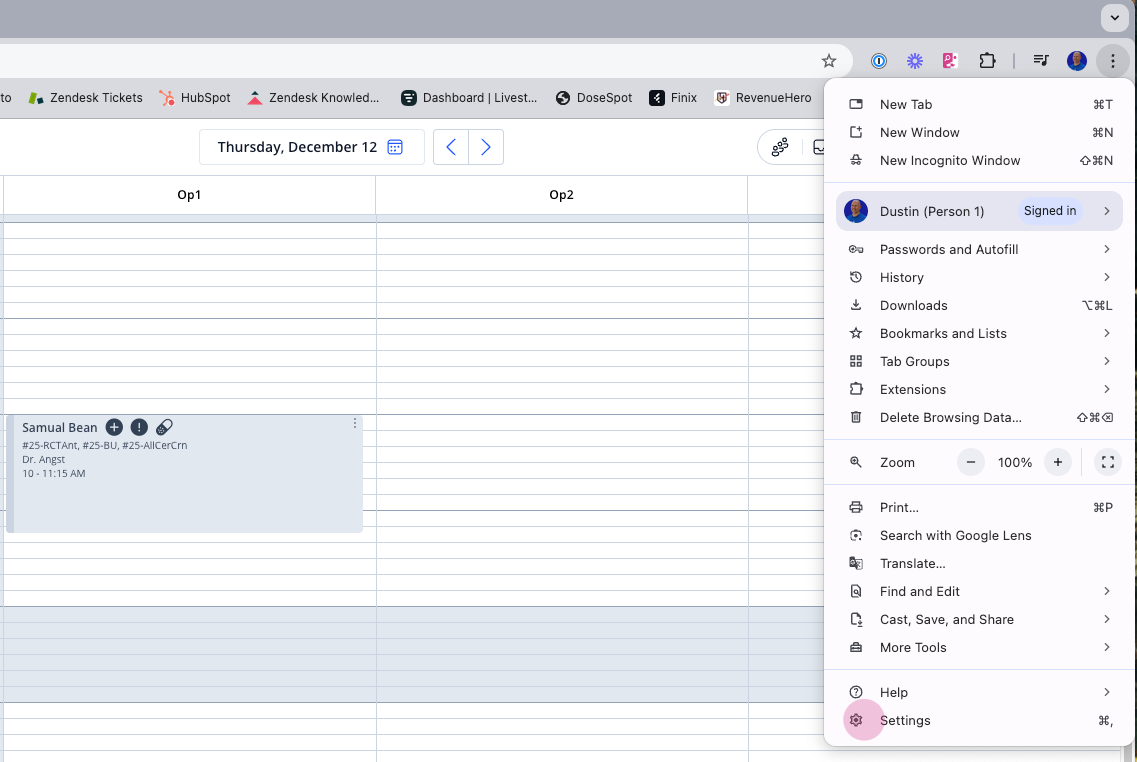1137x762 pixels.
Task: Expand the Tab Groups submenu
Action: click(x=979, y=362)
